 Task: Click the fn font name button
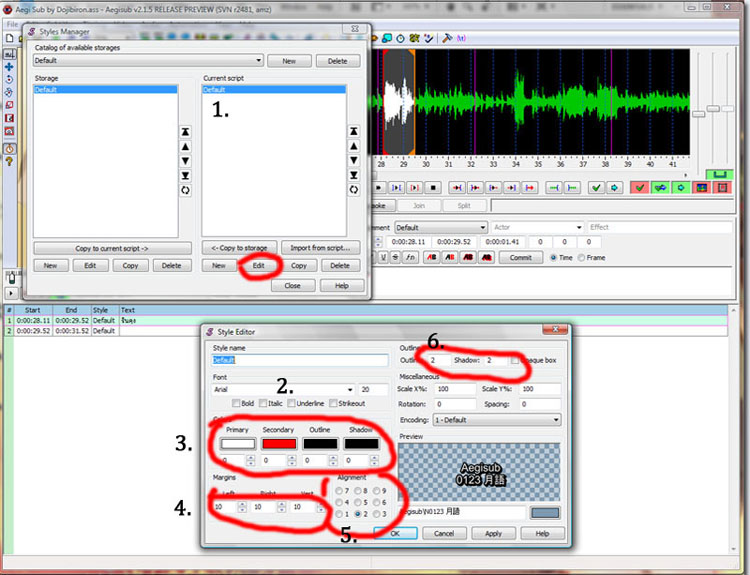(410, 257)
